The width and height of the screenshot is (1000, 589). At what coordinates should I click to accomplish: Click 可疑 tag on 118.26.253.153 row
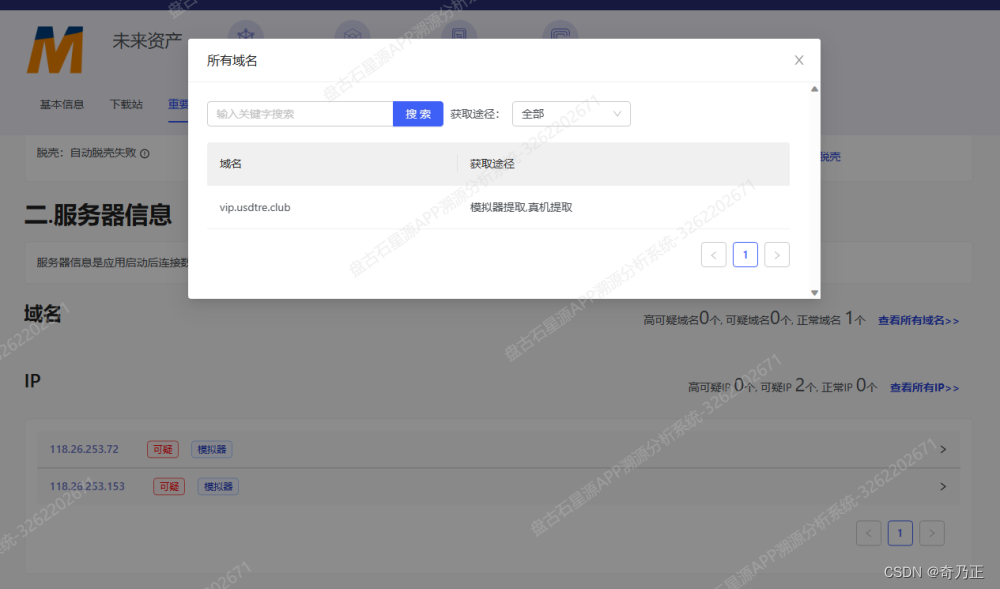169,486
